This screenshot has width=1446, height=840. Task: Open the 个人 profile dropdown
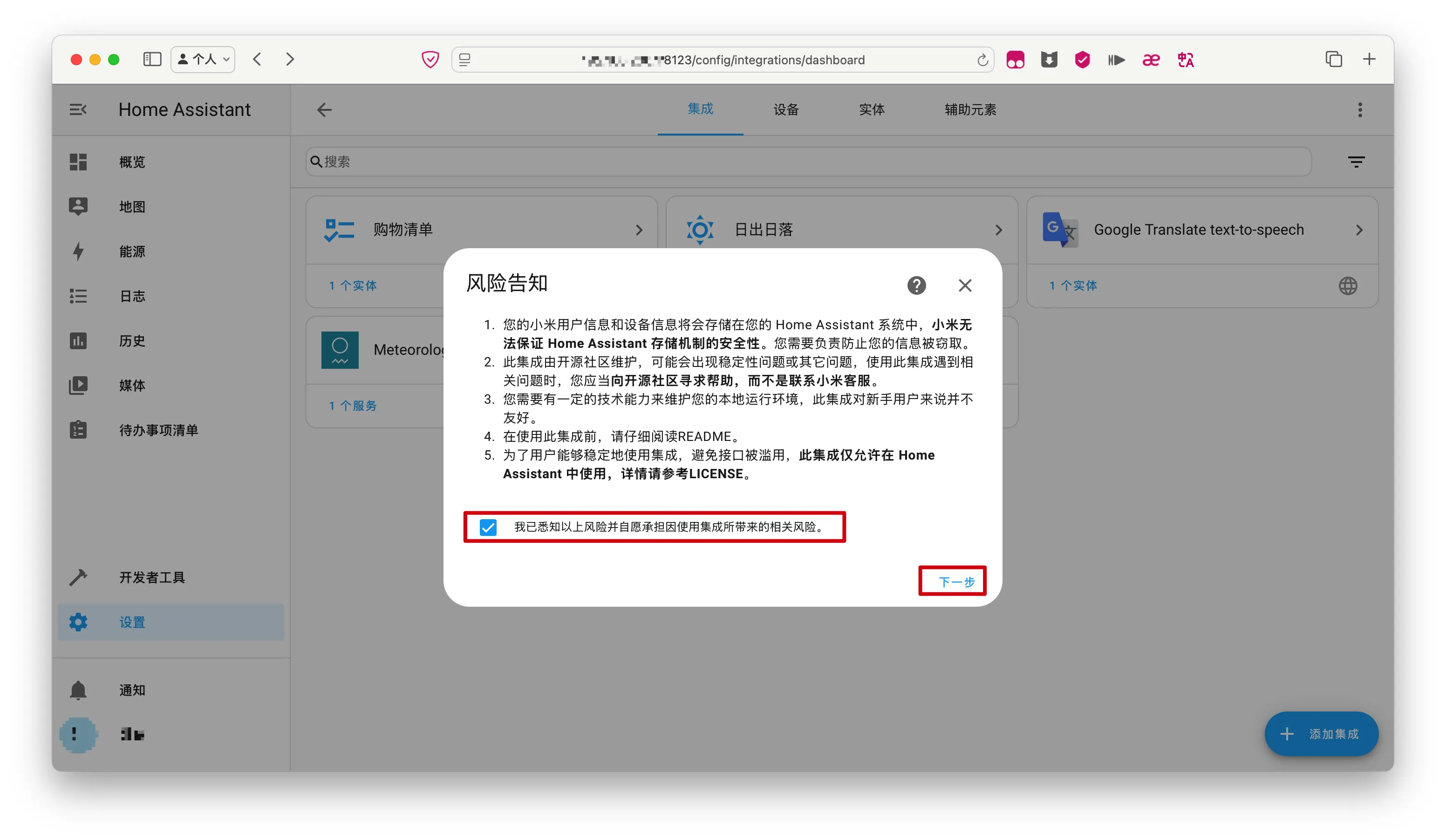203,59
